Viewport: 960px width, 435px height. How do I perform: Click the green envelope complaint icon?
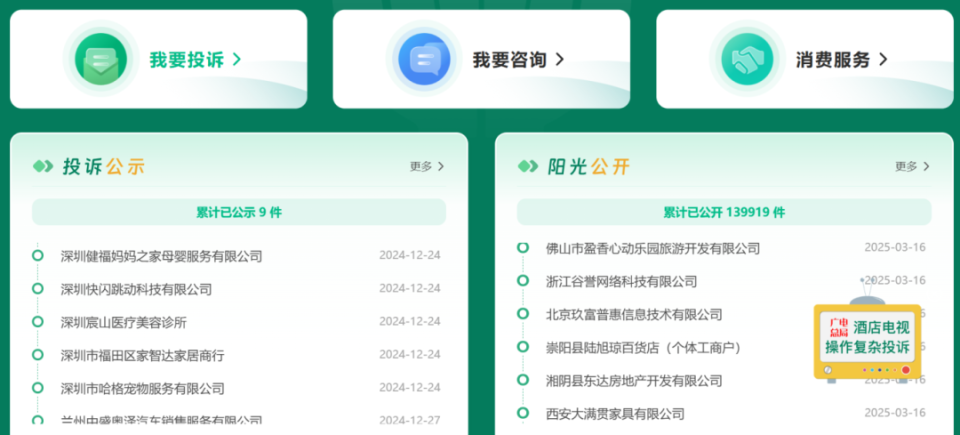[101, 59]
